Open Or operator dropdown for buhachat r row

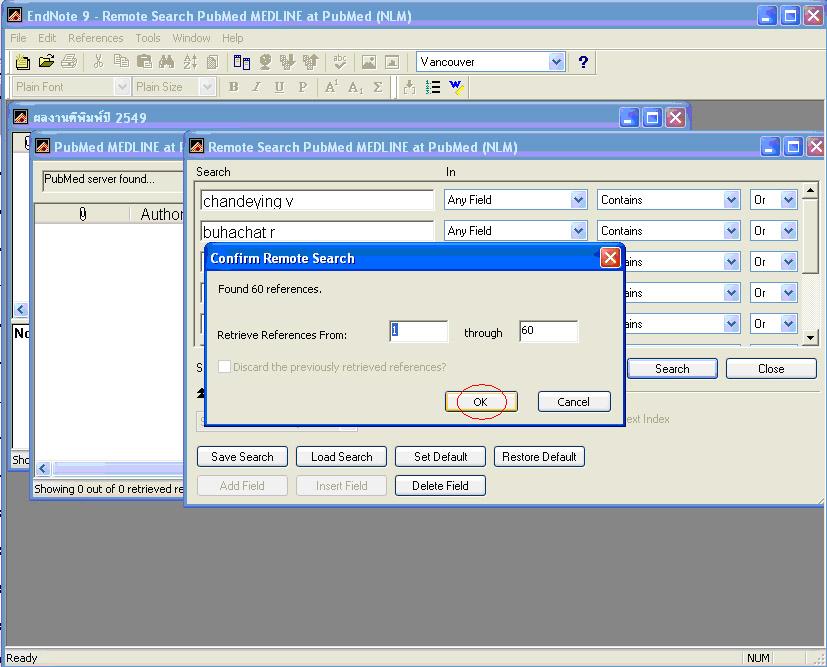click(x=788, y=230)
